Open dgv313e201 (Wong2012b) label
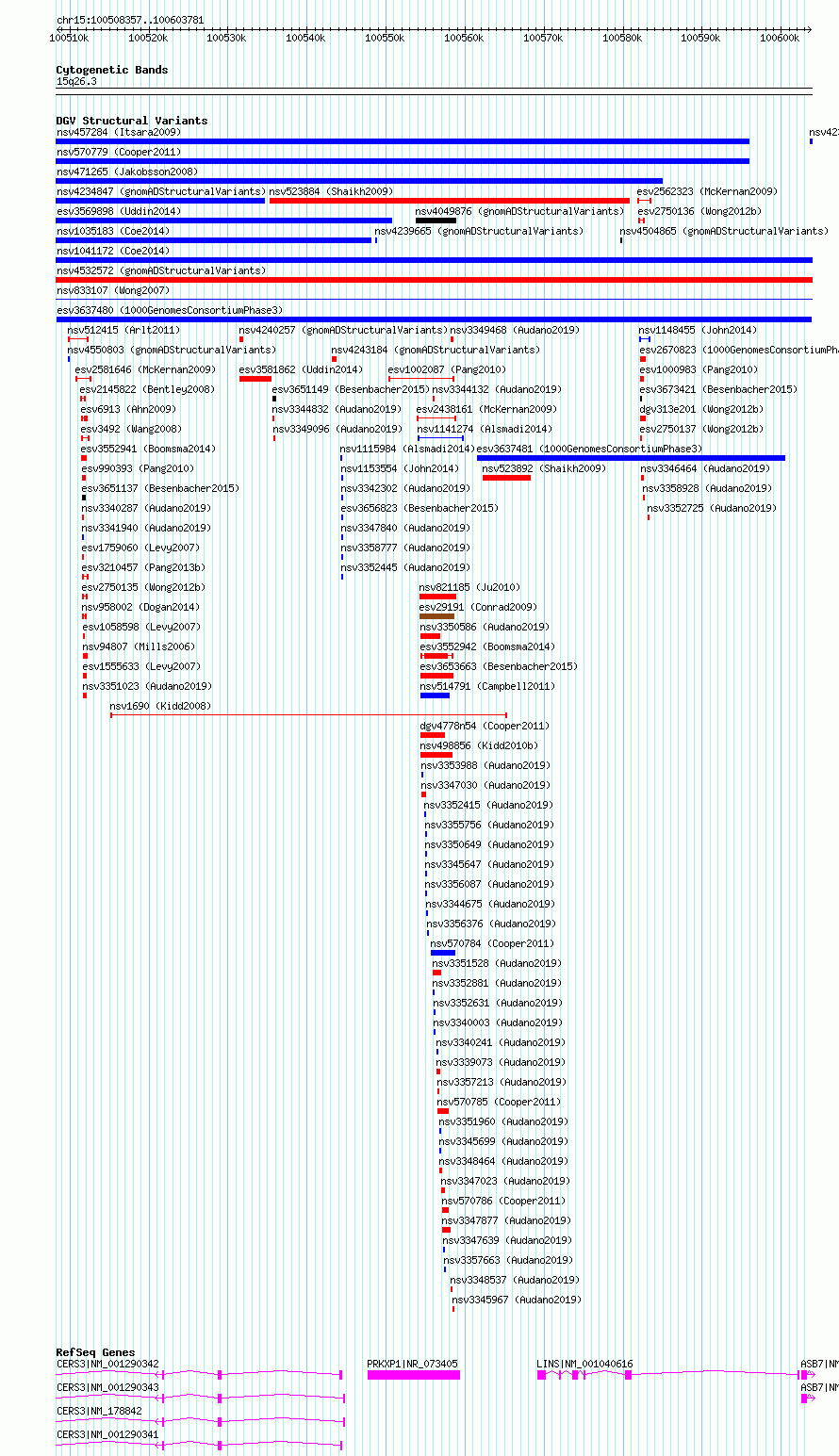 (701, 409)
